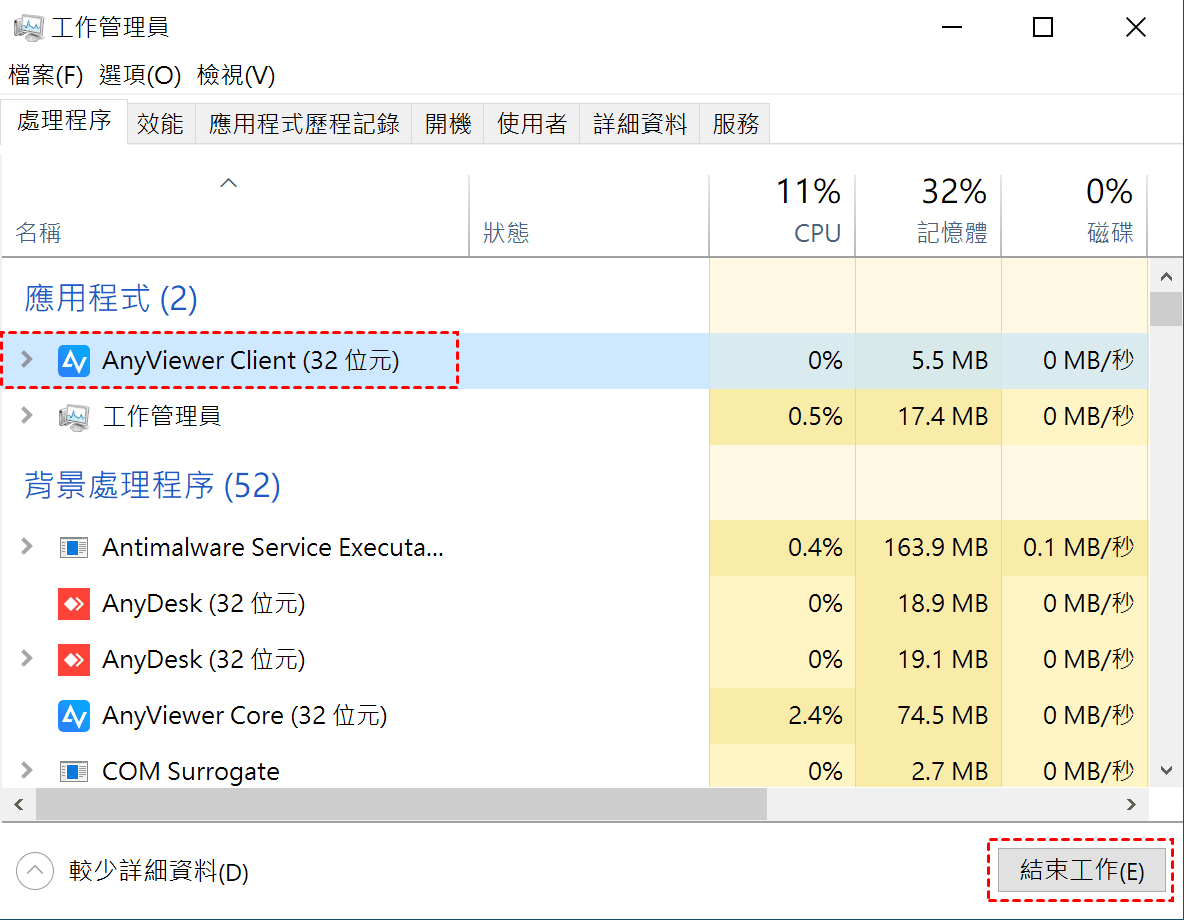This screenshot has height=920, width=1184.
Task: Expand the 工作管理員 process entry
Action: point(27,416)
